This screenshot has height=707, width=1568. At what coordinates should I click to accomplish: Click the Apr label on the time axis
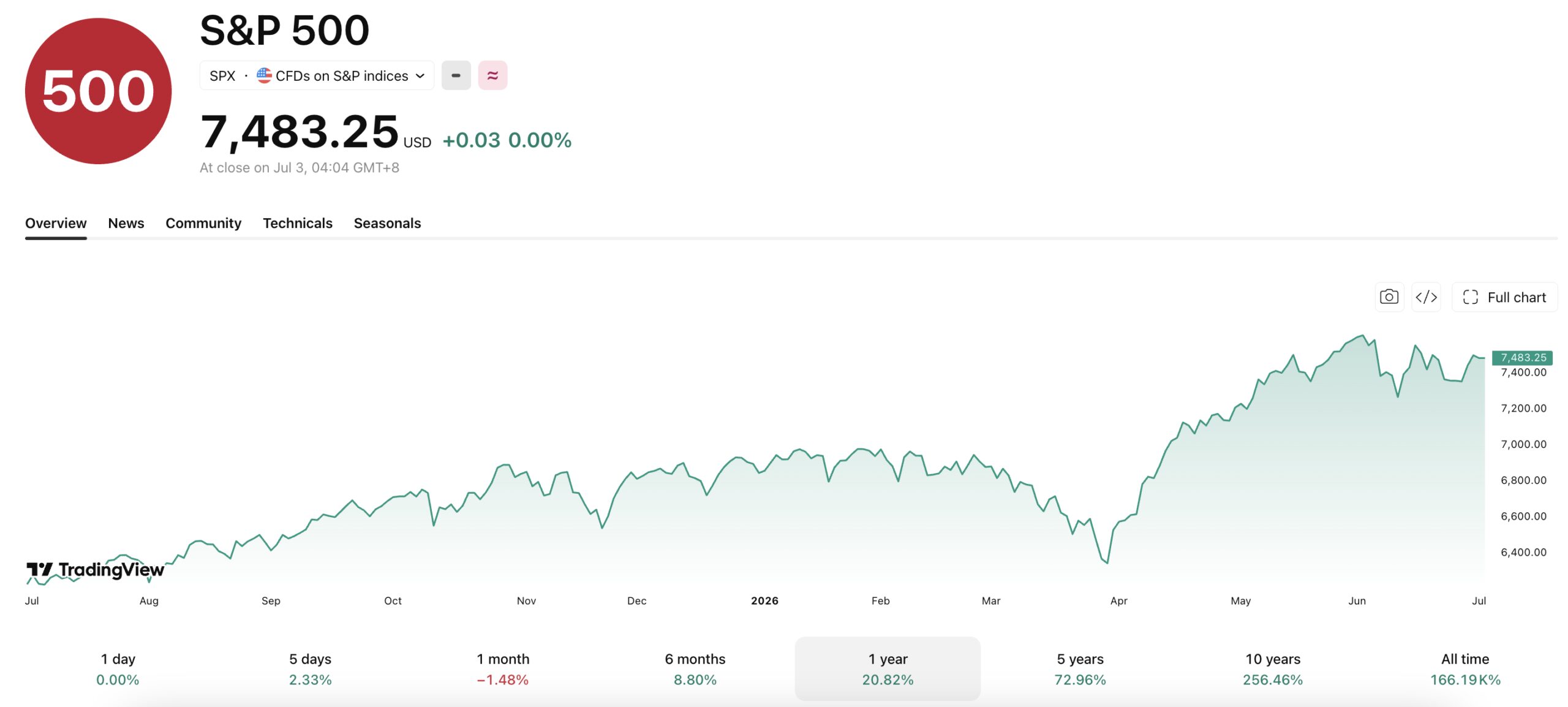(1118, 600)
